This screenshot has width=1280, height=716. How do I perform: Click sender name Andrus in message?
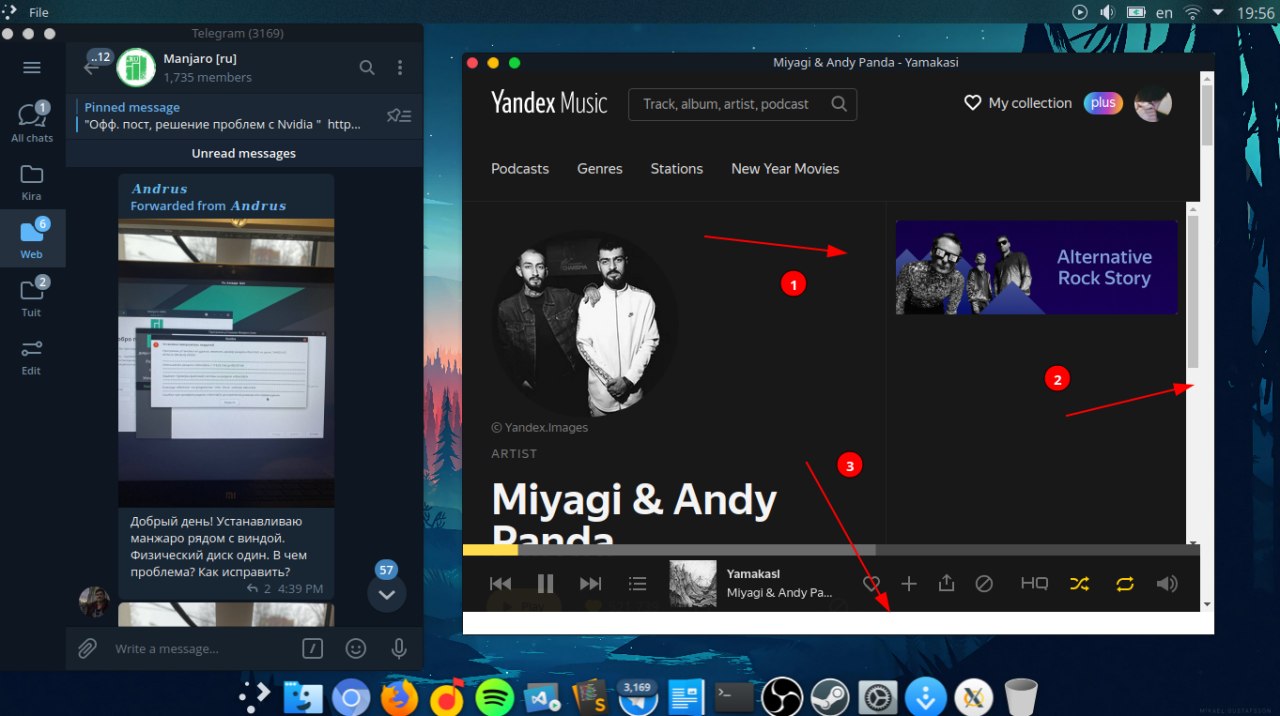coord(160,189)
